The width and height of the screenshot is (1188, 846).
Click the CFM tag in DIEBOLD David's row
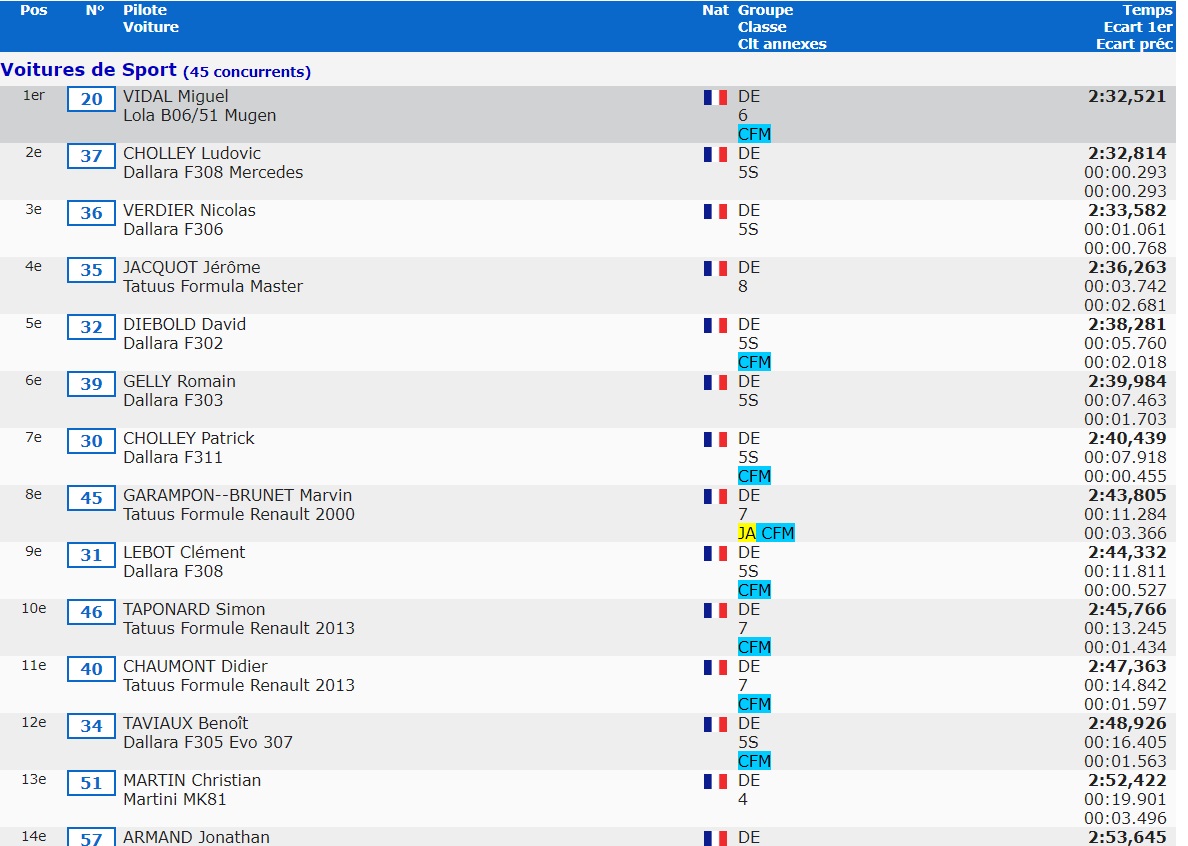coord(755,362)
